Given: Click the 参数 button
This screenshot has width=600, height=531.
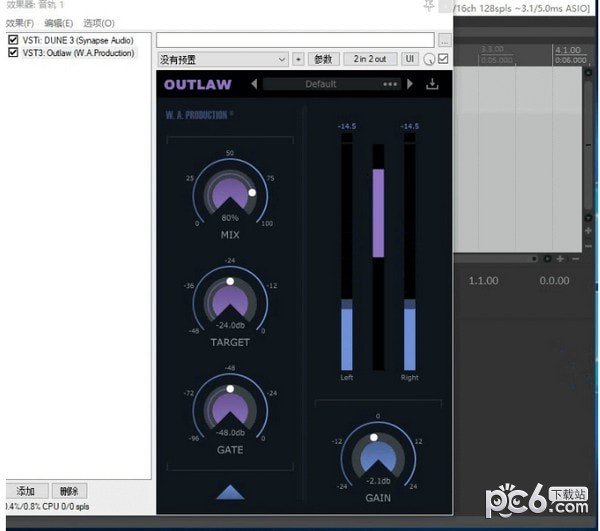Looking at the screenshot, I should 322,60.
